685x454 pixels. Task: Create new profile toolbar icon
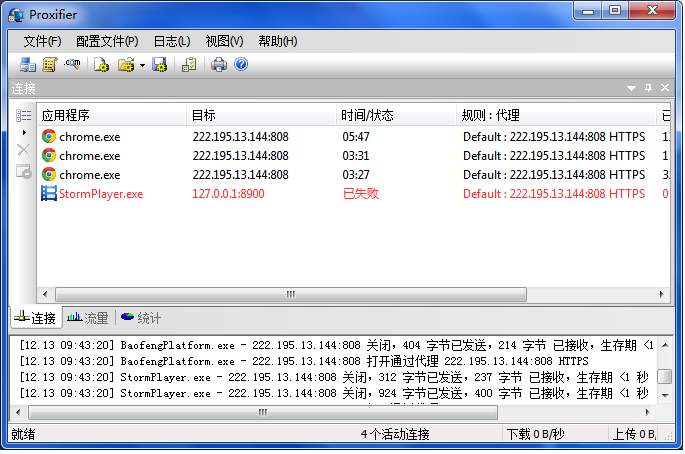click(101, 65)
